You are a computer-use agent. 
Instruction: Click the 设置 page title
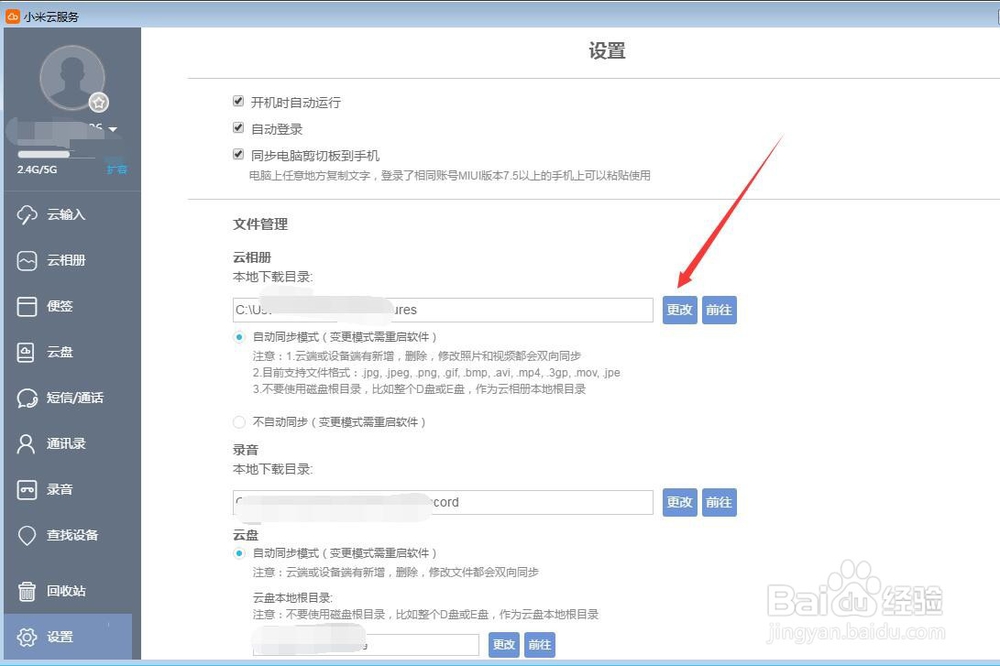click(x=607, y=50)
